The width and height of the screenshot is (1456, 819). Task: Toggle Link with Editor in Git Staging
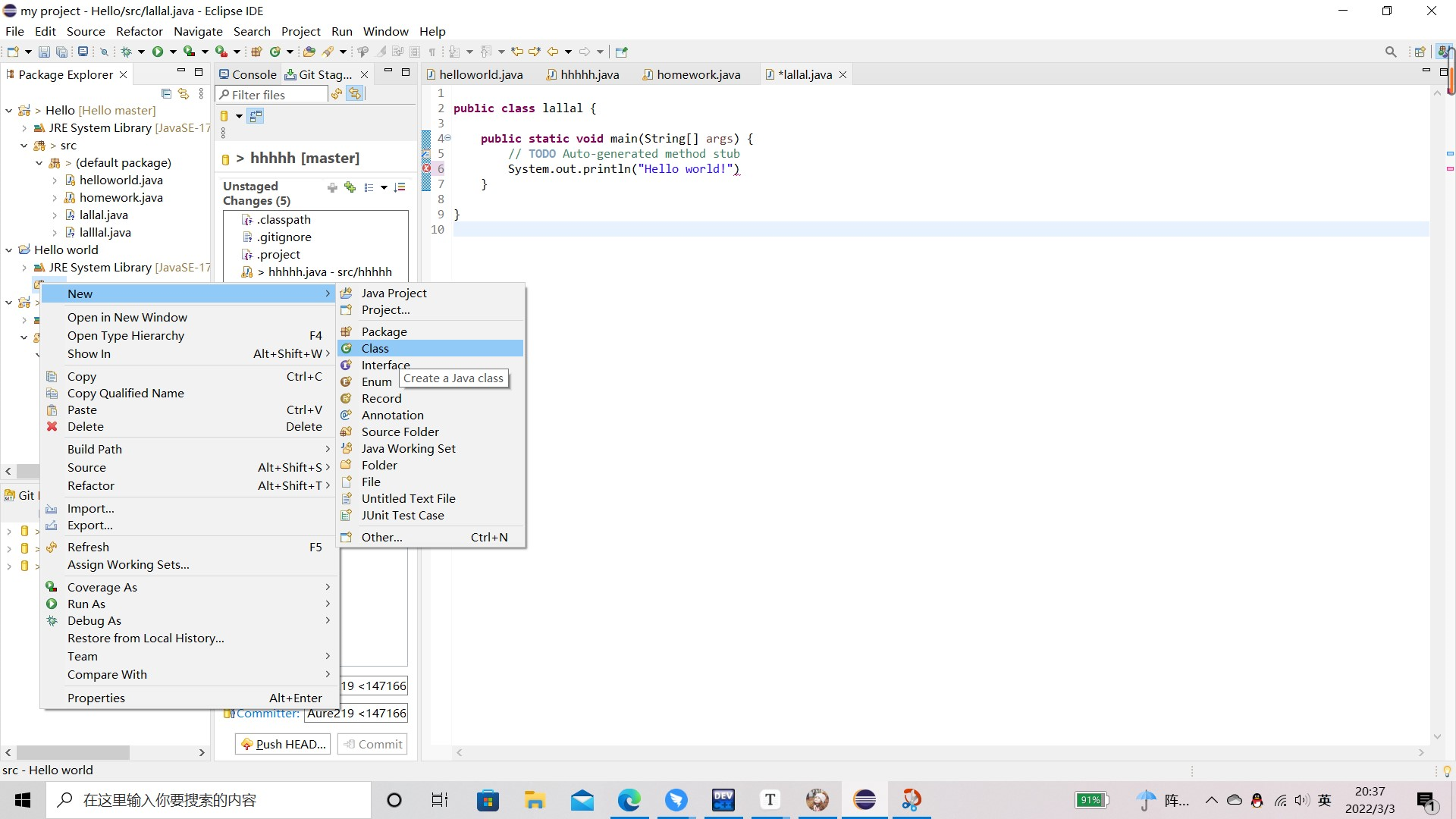(x=355, y=94)
